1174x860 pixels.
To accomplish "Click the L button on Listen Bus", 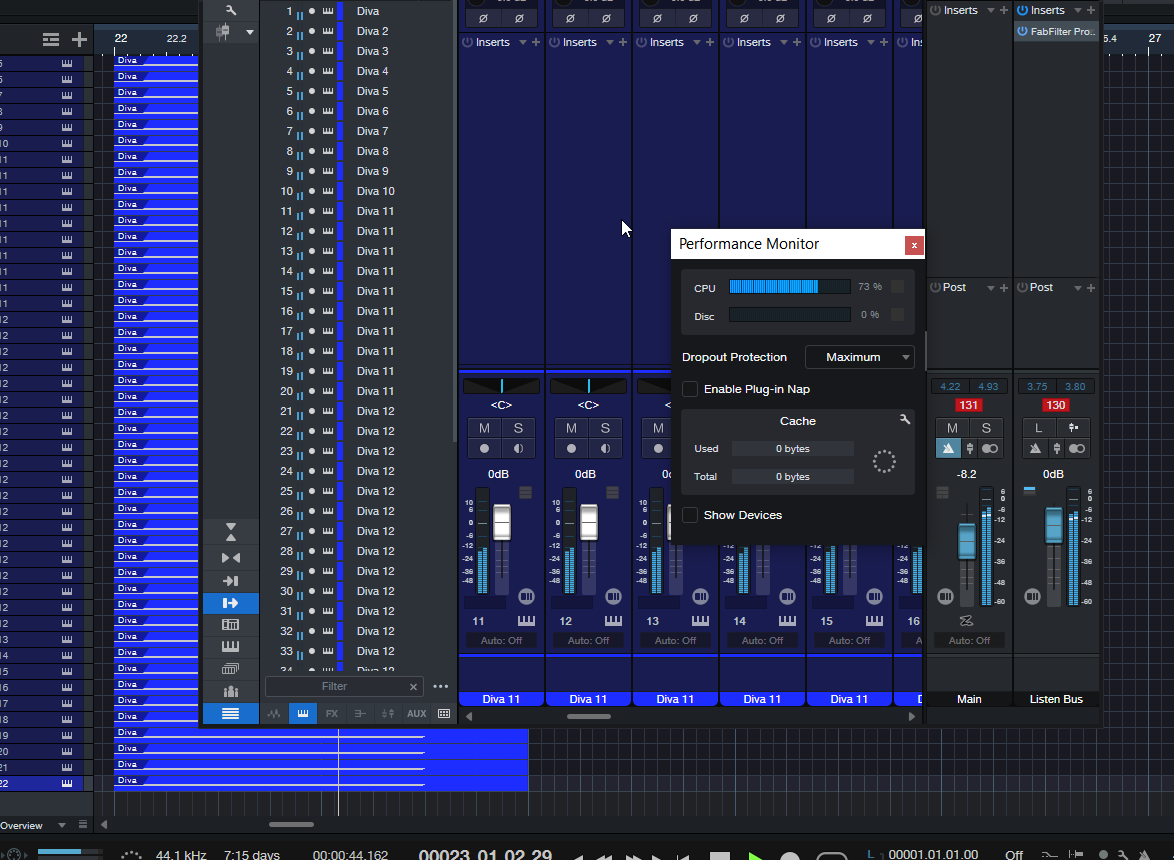I will [1038, 428].
